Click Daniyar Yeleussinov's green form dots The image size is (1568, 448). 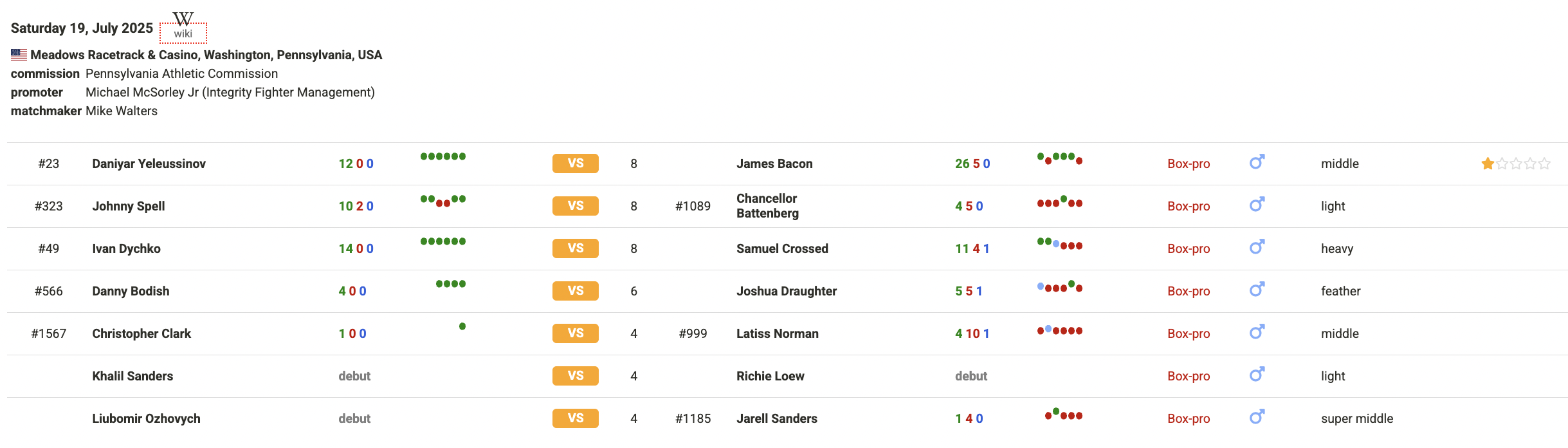point(443,156)
